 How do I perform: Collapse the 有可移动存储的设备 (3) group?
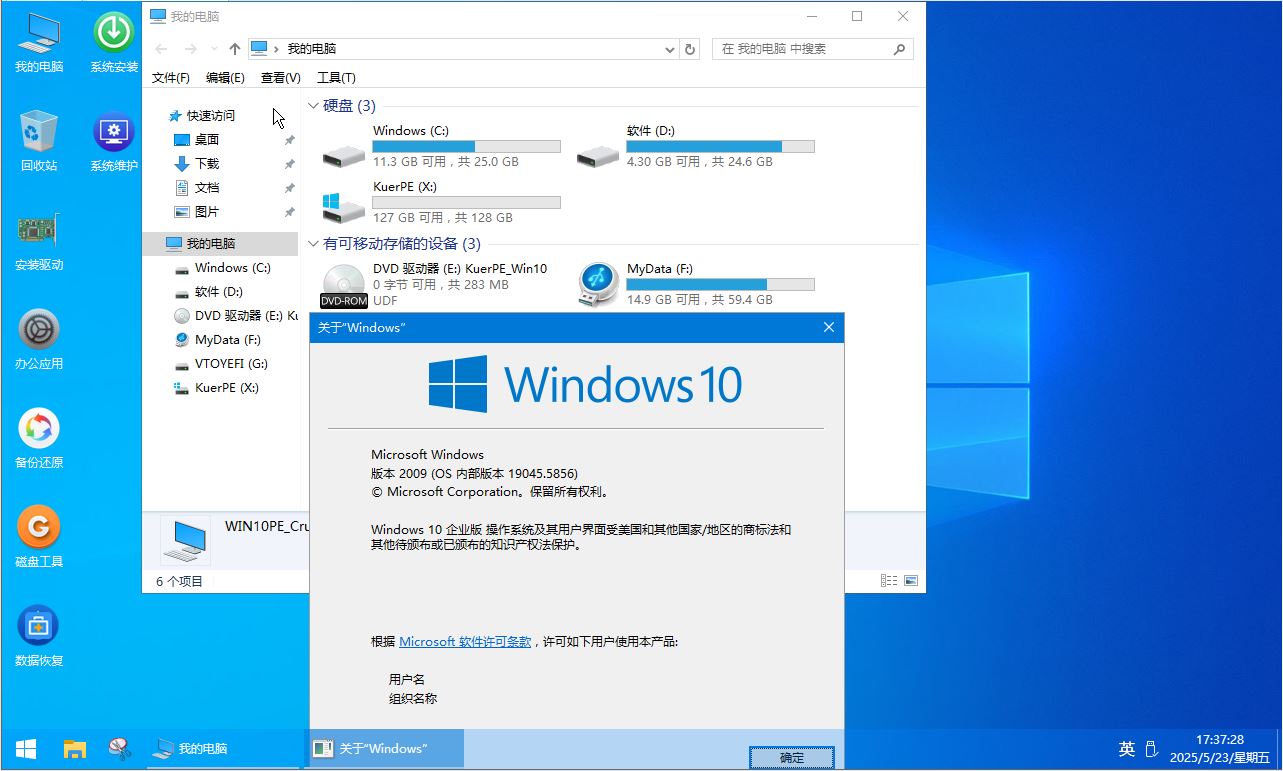pyautogui.click(x=313, y=244)
